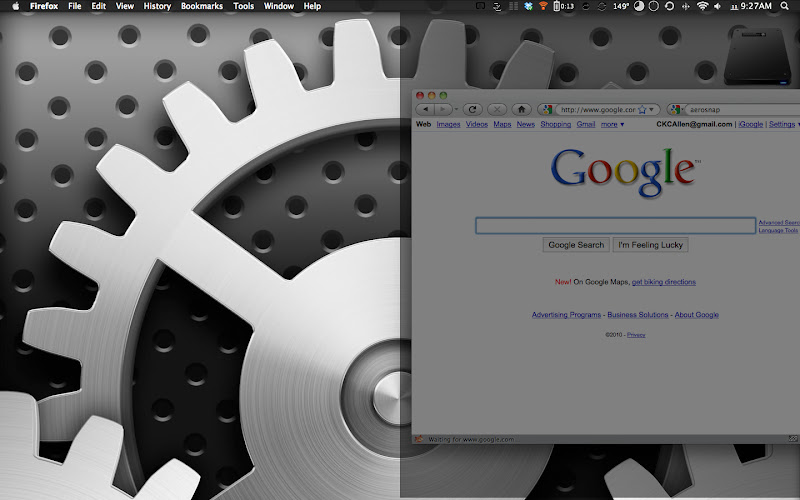Bookmark this page with the star icon

642,110
